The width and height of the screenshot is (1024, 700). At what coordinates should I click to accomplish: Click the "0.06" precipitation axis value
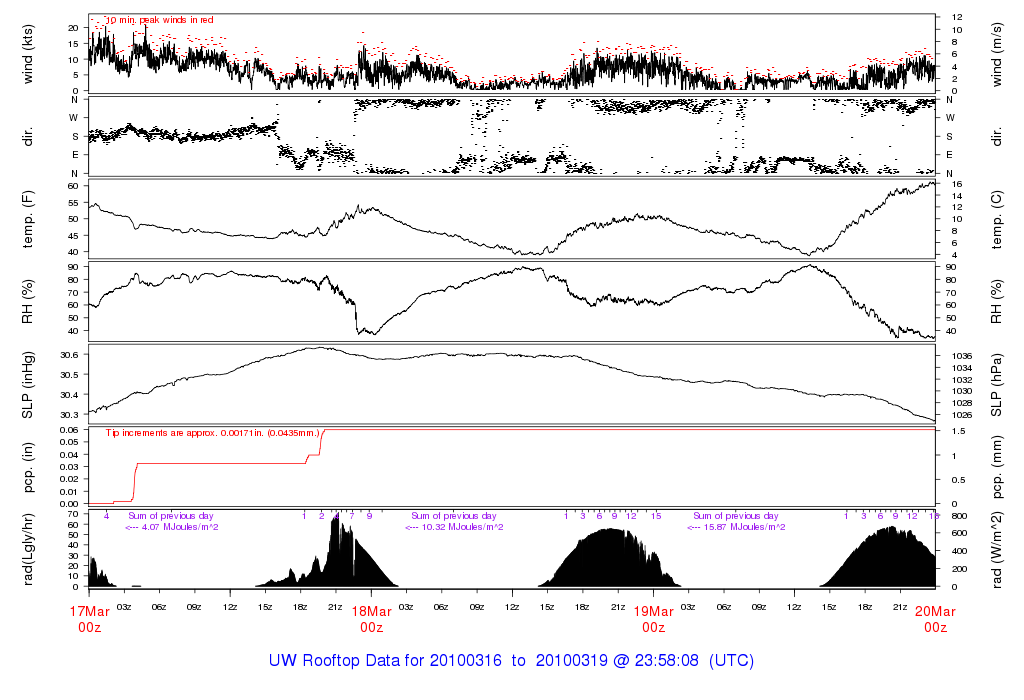tap(69, 430)
